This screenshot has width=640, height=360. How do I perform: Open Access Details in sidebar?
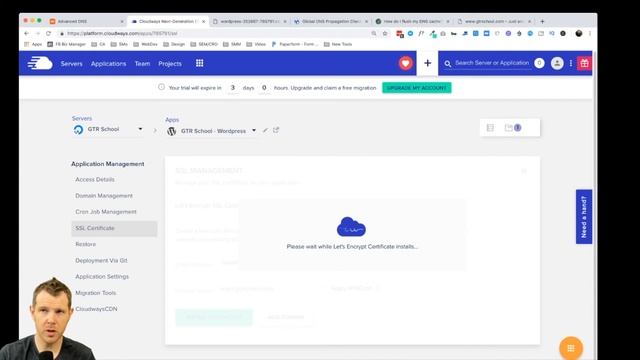[95, 180]
